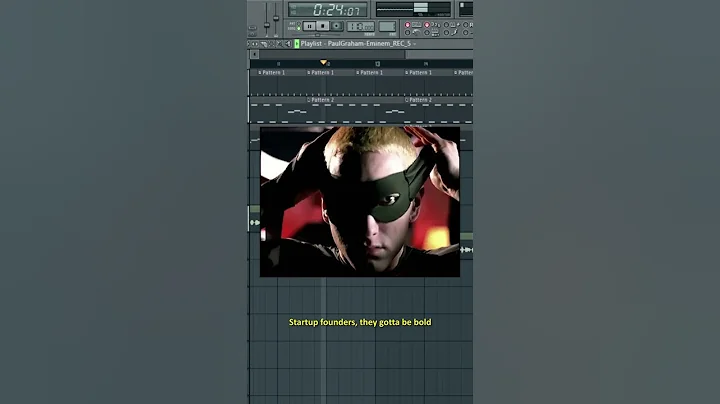Click the leftmost Playlist toolbar double-arrow icon
Screen dimensions: 720x404
coord(255,44)
